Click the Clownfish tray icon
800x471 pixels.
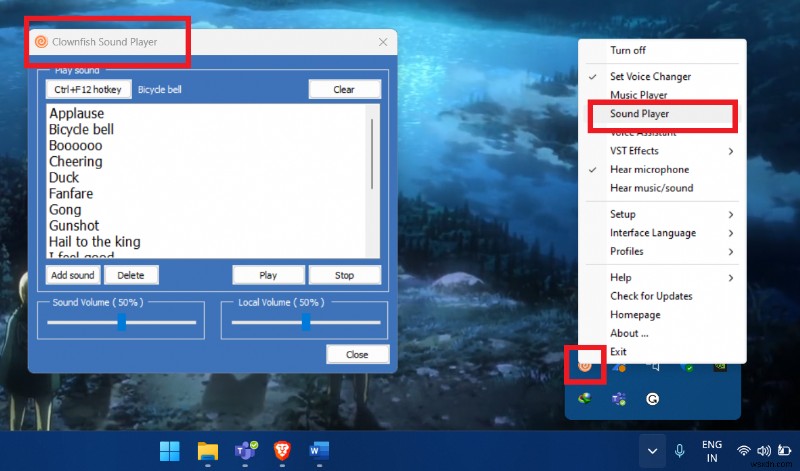pyautogui.click(x=585, y=365)
